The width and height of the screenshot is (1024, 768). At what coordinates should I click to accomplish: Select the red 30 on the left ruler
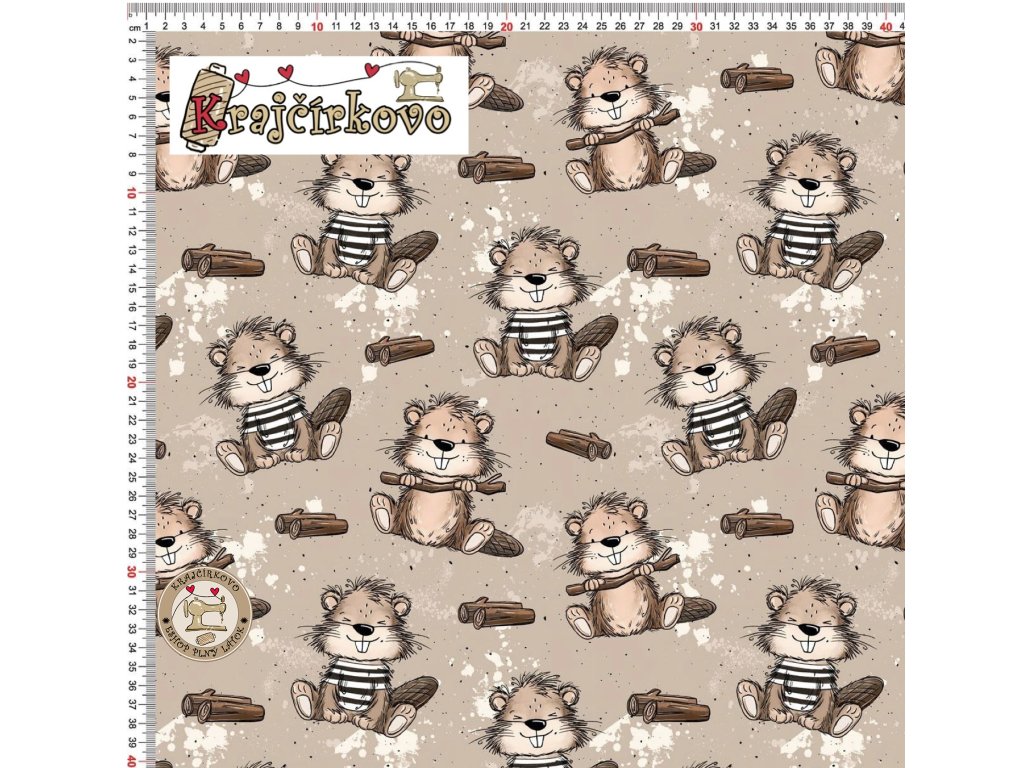pyautogui.click(x=133, y=572)
